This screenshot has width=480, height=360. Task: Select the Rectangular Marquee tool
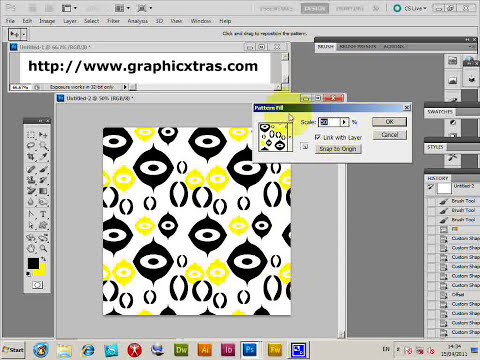tap(31, 135)
